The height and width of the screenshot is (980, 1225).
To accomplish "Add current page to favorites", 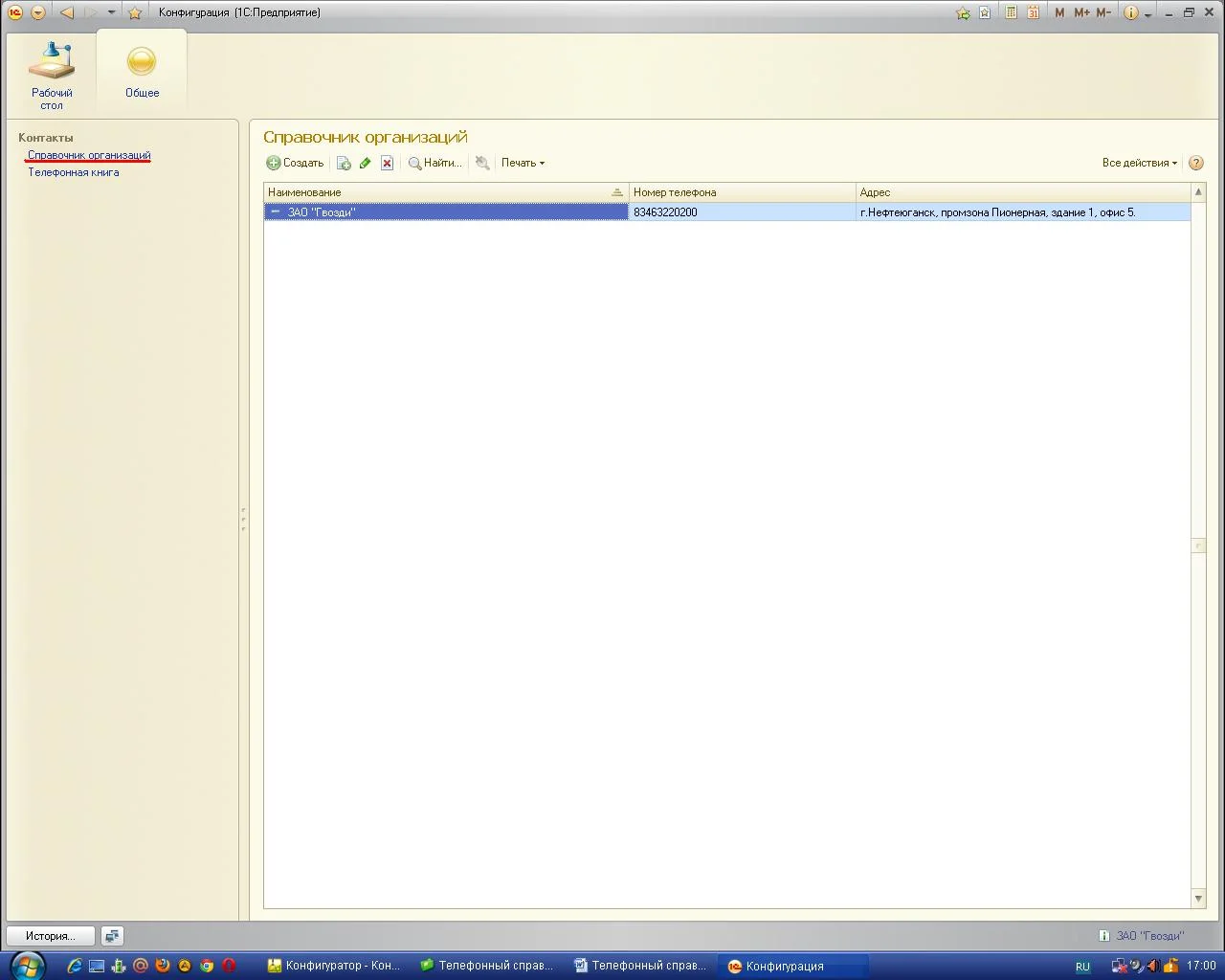I will click(963, 12).
